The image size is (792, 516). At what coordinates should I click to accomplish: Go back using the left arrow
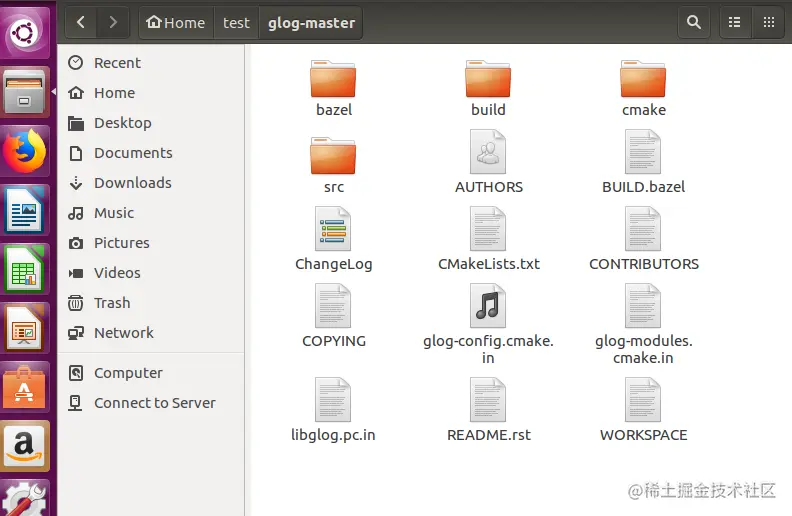81,22
